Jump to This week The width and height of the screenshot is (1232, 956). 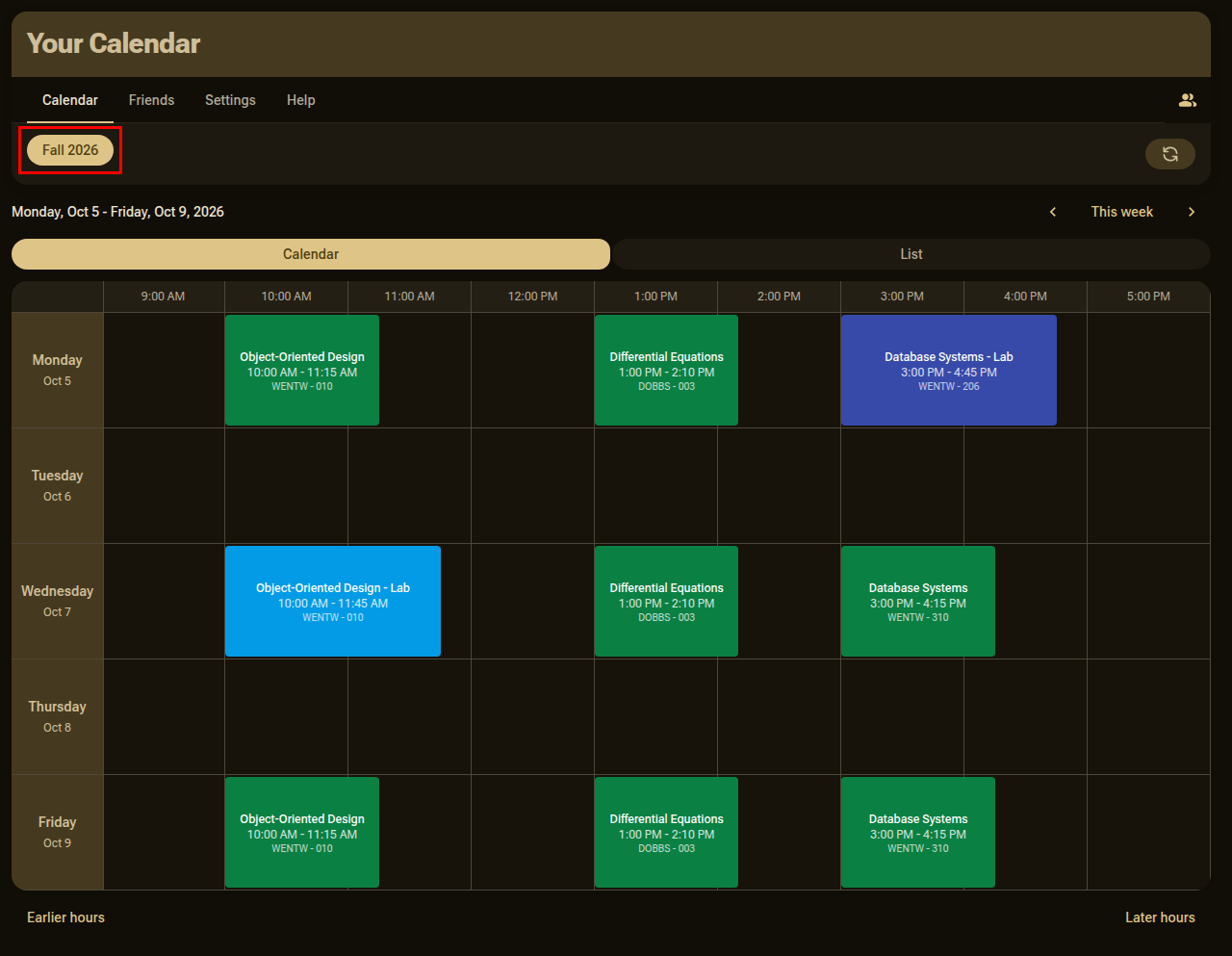tap(1122, 212)
